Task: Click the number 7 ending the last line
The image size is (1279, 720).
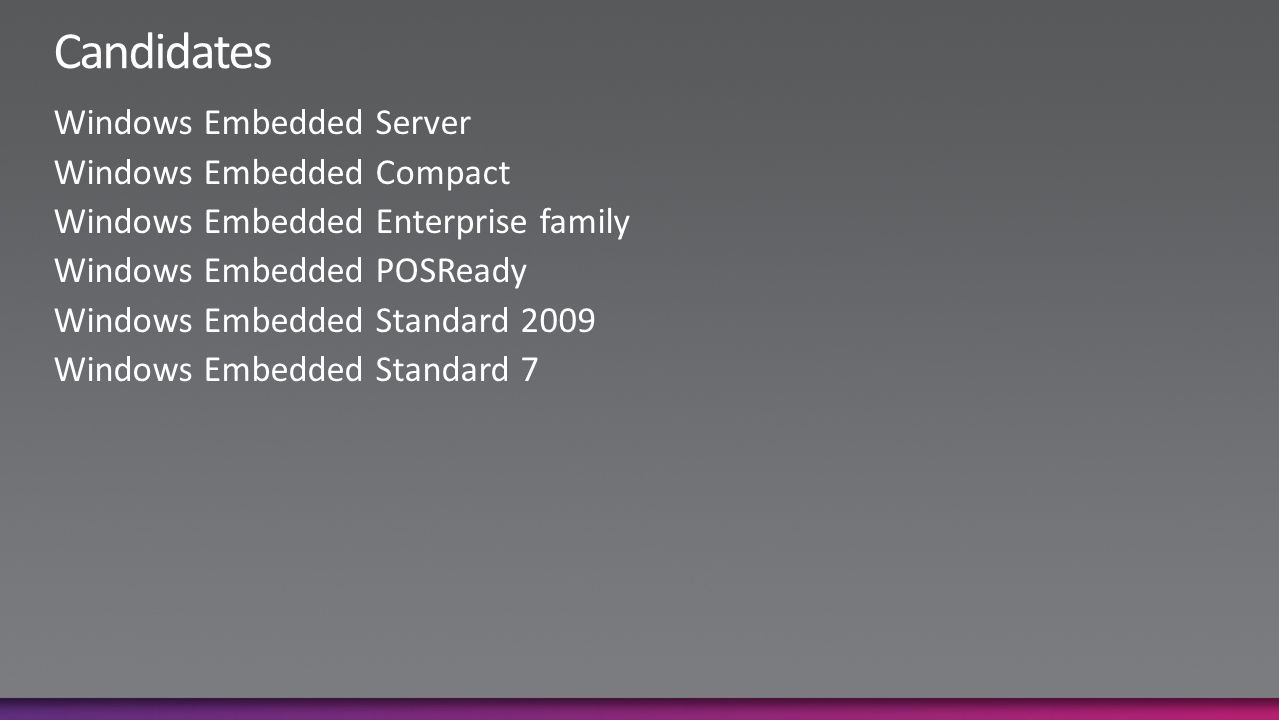Action: [x=529, y=371]
